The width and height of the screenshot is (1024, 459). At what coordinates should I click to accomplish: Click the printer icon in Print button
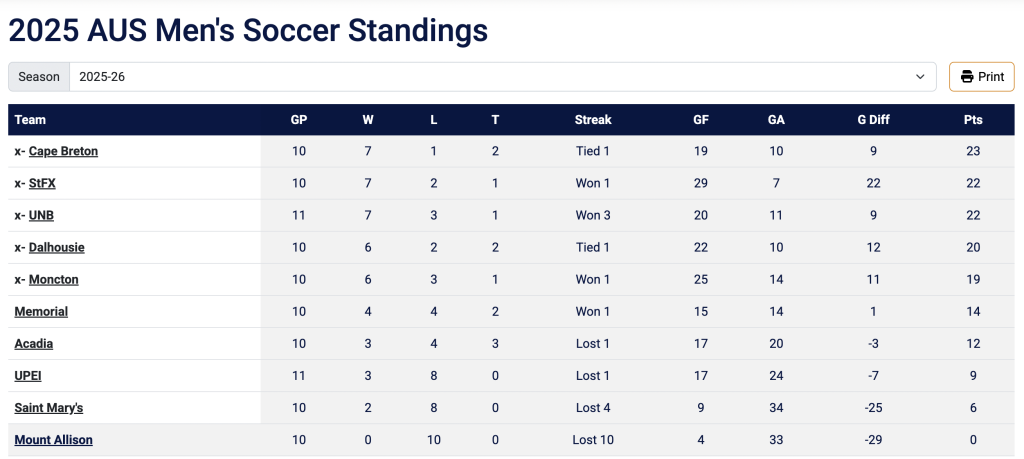click(967, 77)
